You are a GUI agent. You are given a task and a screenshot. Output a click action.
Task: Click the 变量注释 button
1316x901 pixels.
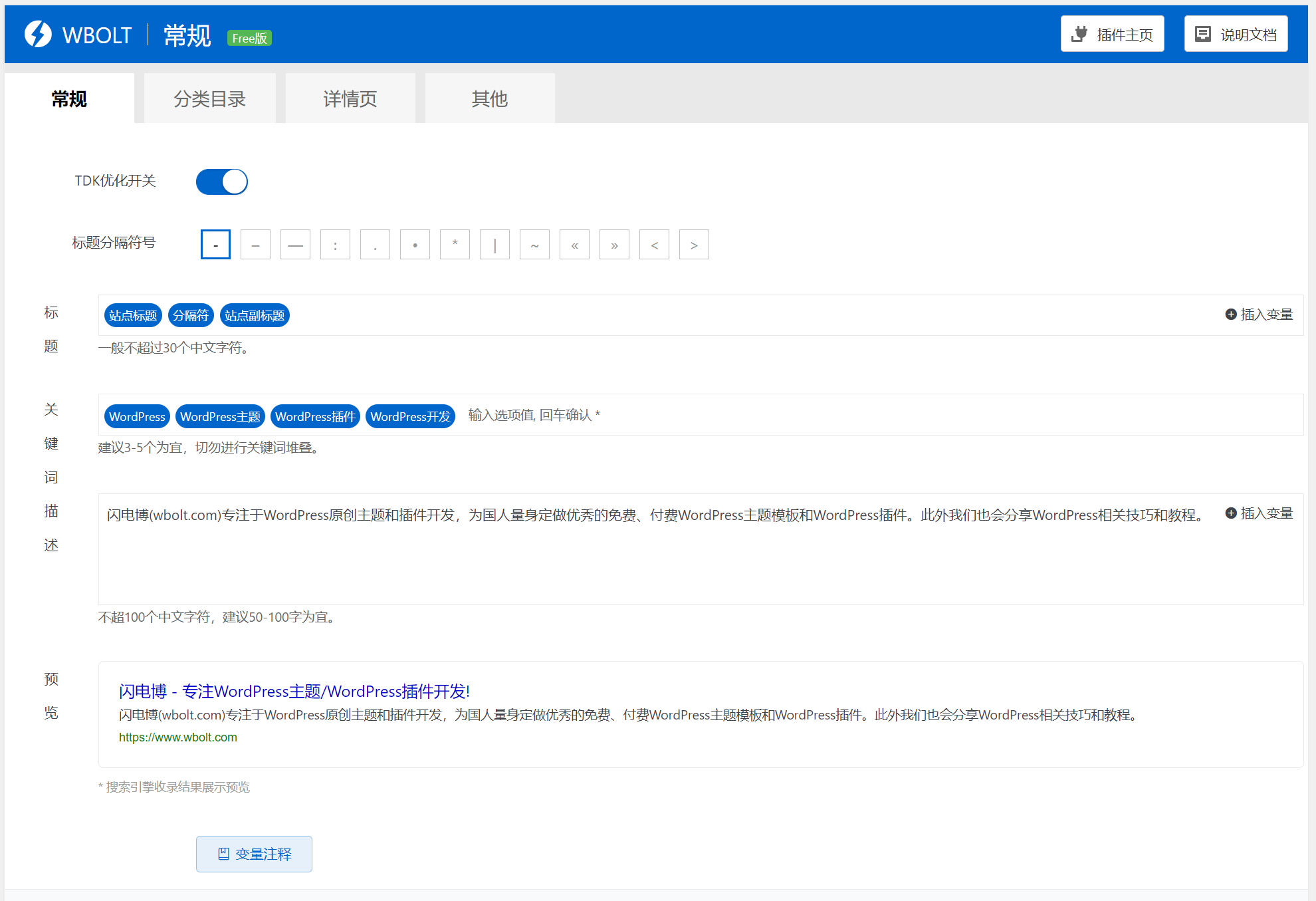(254, 854)
